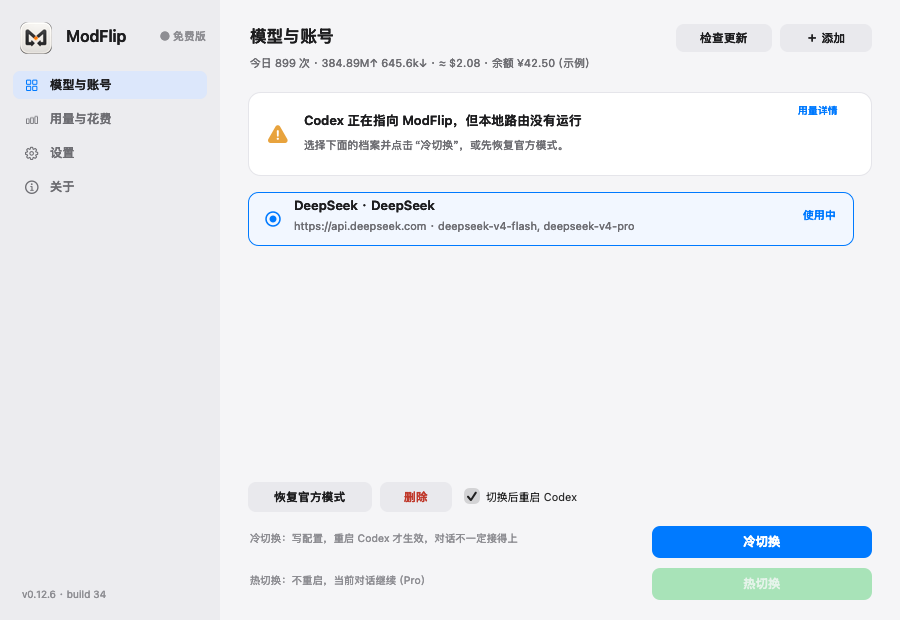Click the ModFlip app logo icon
This screenshot has height=620, width=900.
36,38
